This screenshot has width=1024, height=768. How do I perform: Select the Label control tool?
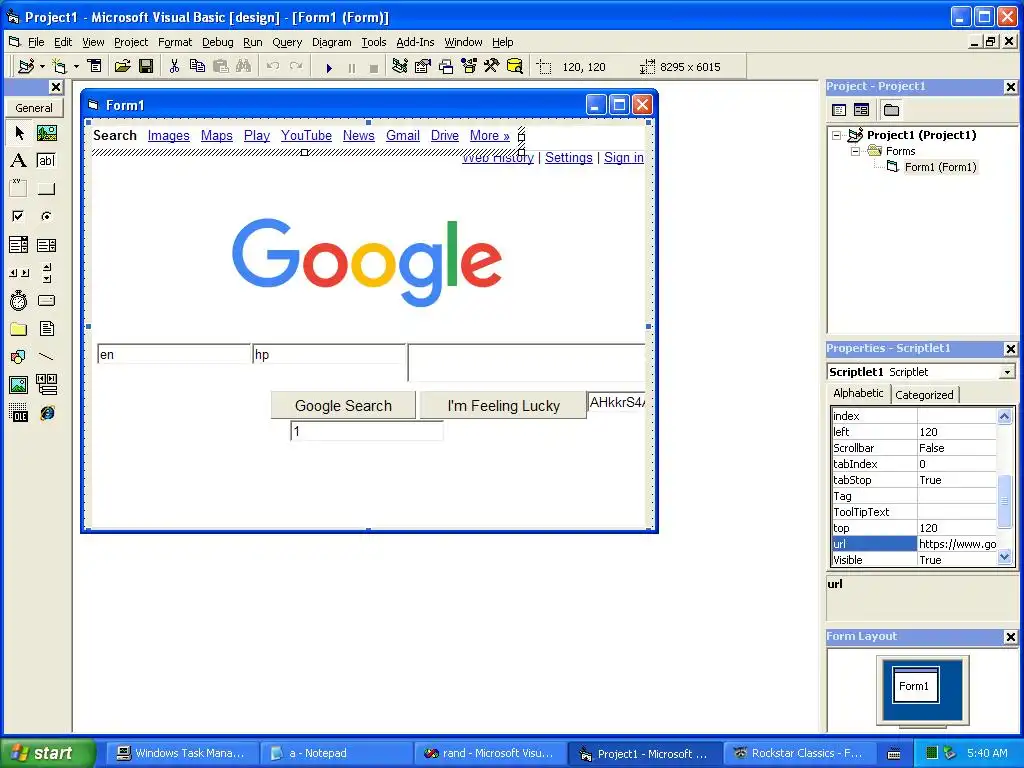(x=19, y=161)
